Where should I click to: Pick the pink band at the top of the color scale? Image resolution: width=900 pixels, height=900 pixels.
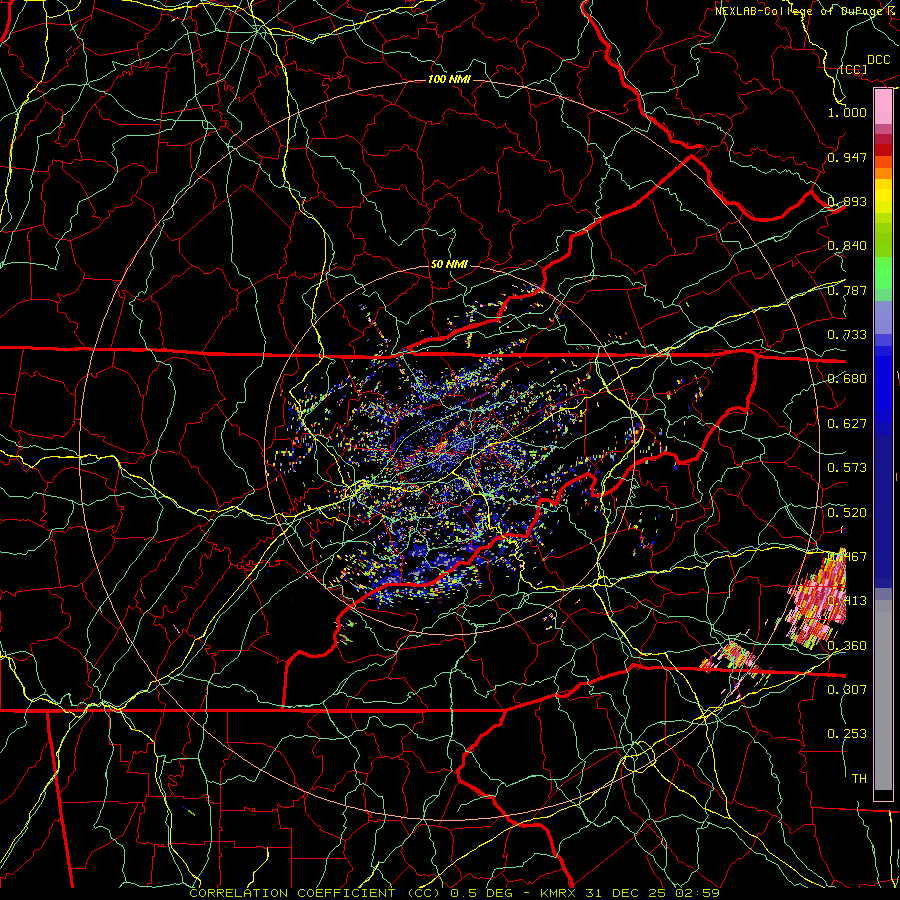(x=883, y=107)
